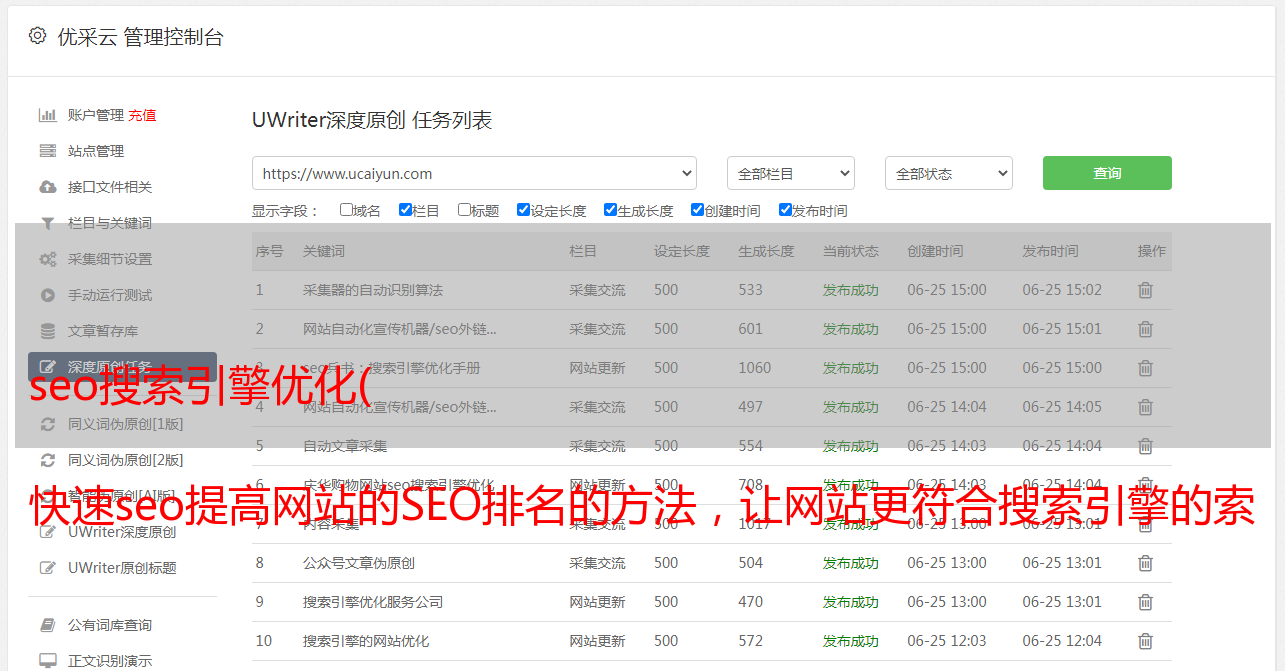
Task: Toggle the 生成长度 checkbox
Action: [610, 210]
